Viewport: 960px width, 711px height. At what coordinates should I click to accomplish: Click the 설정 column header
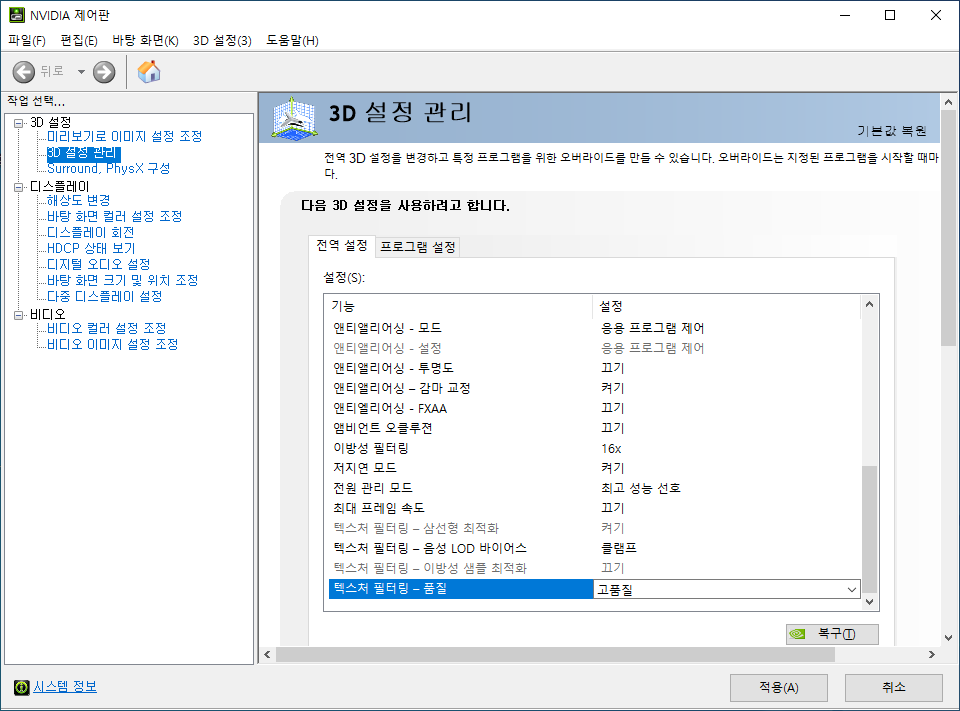coord(726,306)
